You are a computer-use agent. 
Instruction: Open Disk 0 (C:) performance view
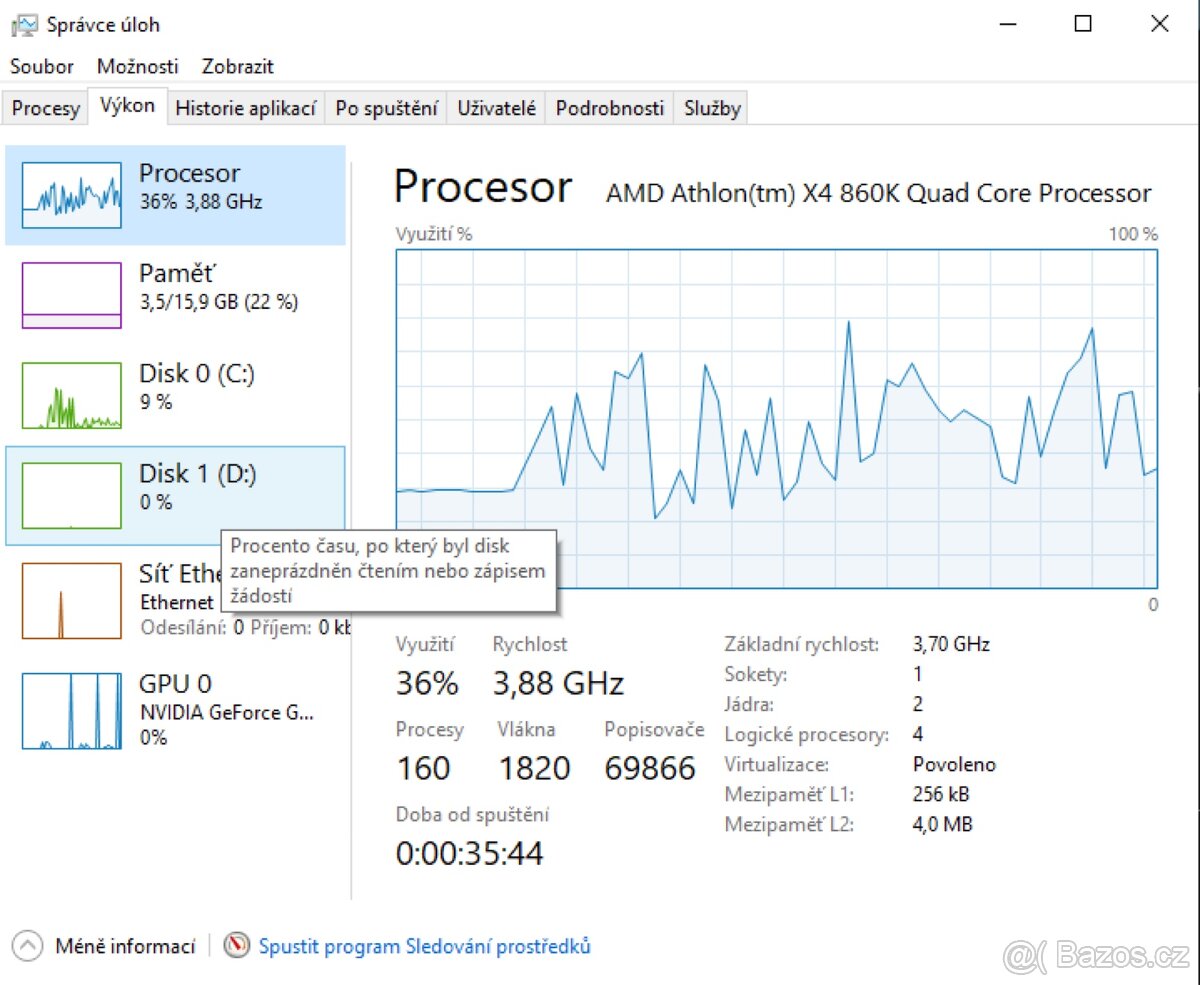coord(197,386)
